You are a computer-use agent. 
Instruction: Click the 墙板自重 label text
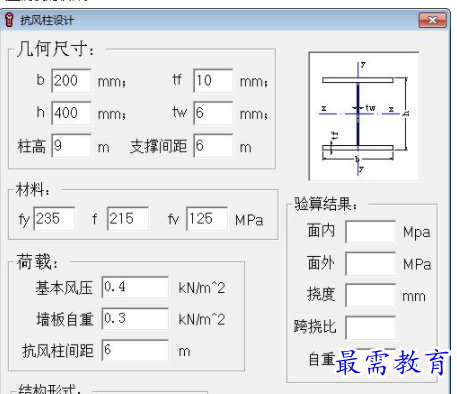[65, 319]
